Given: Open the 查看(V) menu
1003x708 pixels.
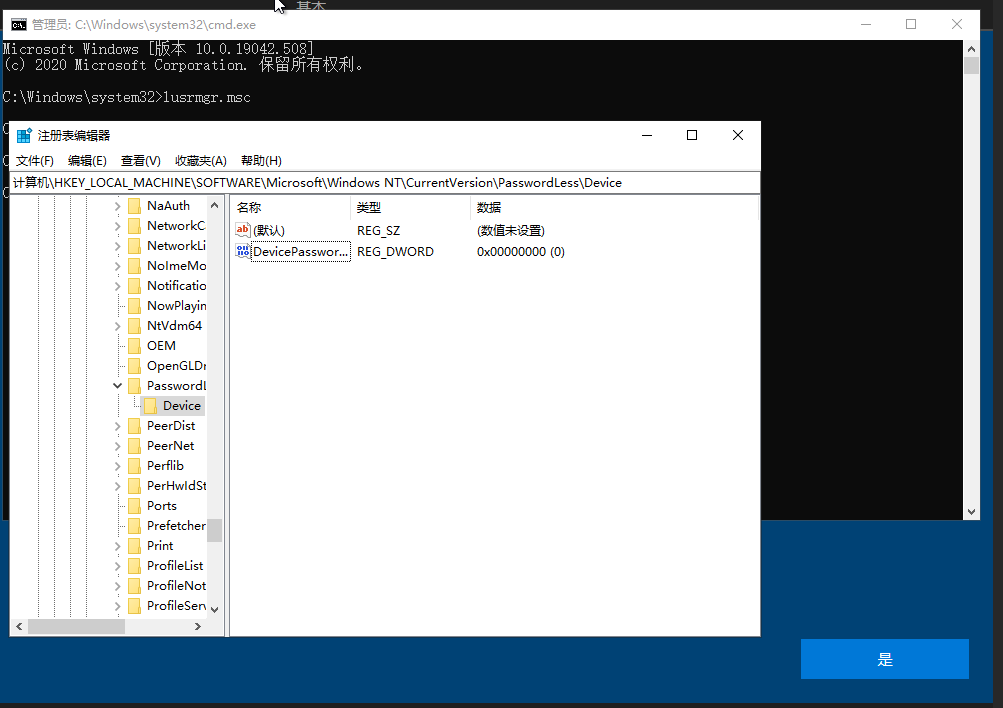Looking at the screenshot, I should click(x=141, y=161).
